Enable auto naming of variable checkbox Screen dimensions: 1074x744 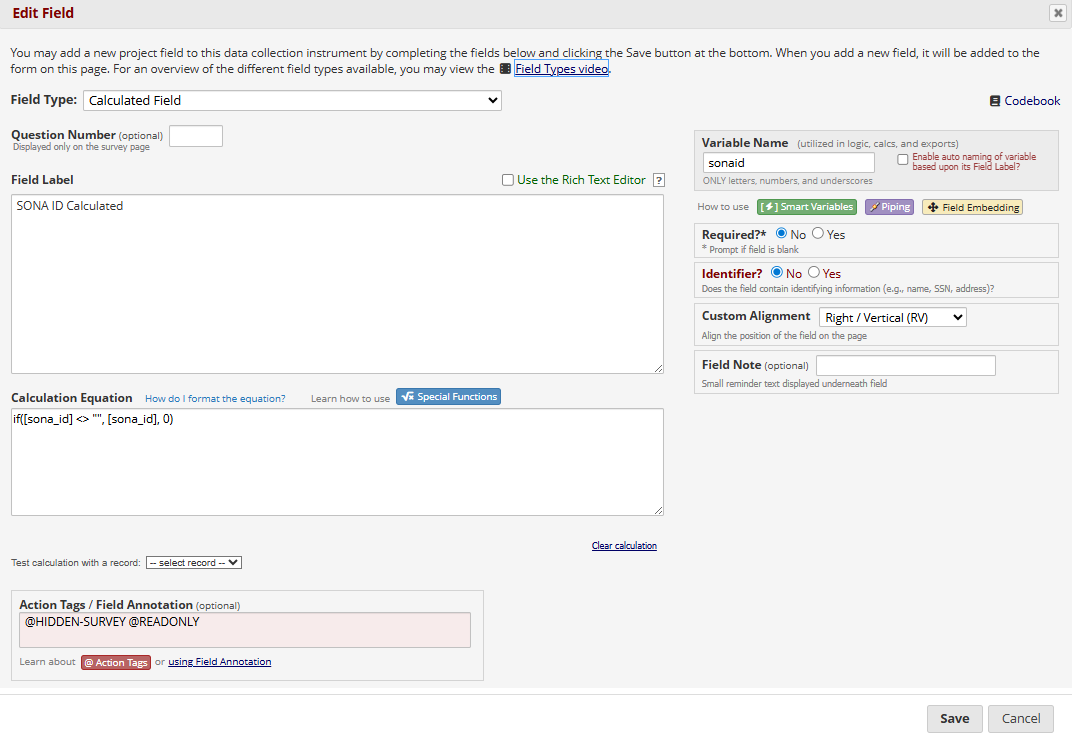903,158
